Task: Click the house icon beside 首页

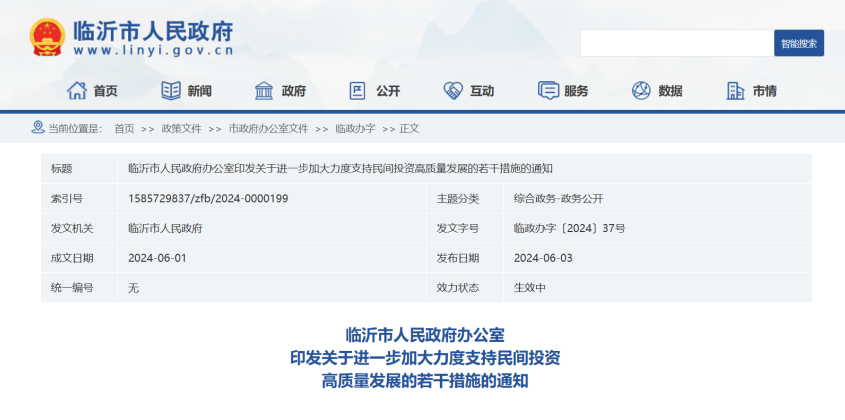Action: coord(77,91)
